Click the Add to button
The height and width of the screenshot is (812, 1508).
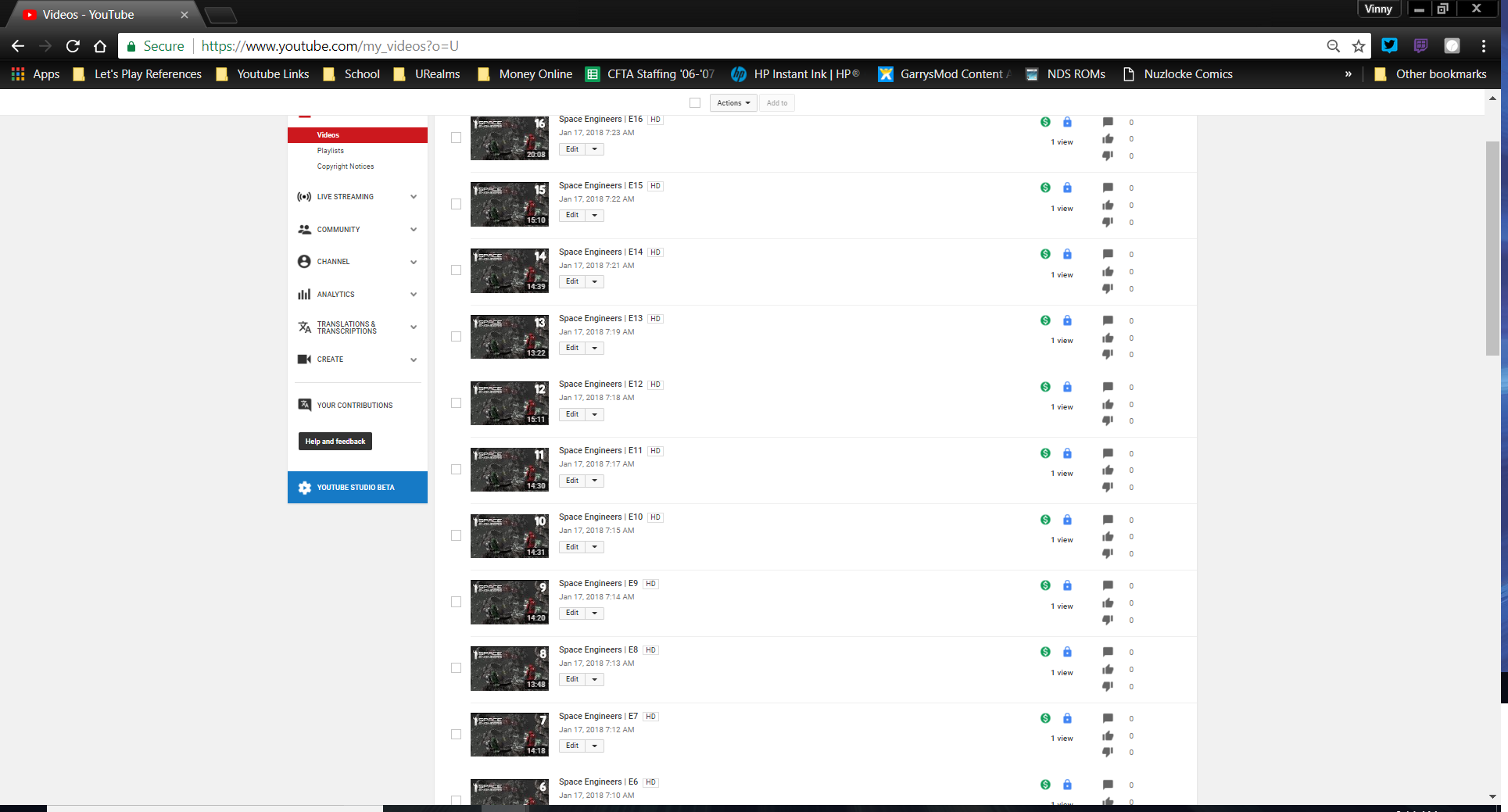[x=777, y=103]
